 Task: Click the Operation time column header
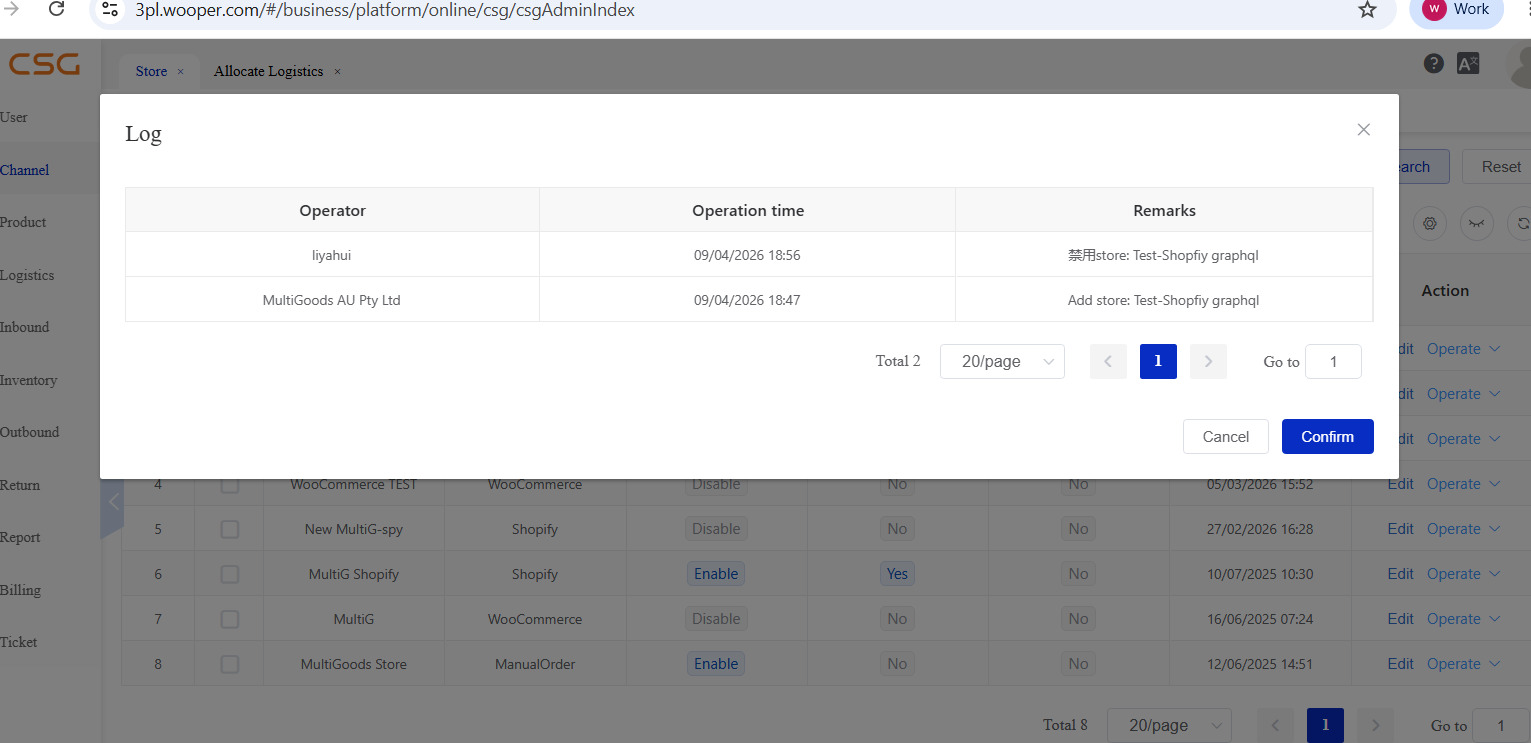tap(747, 210)
